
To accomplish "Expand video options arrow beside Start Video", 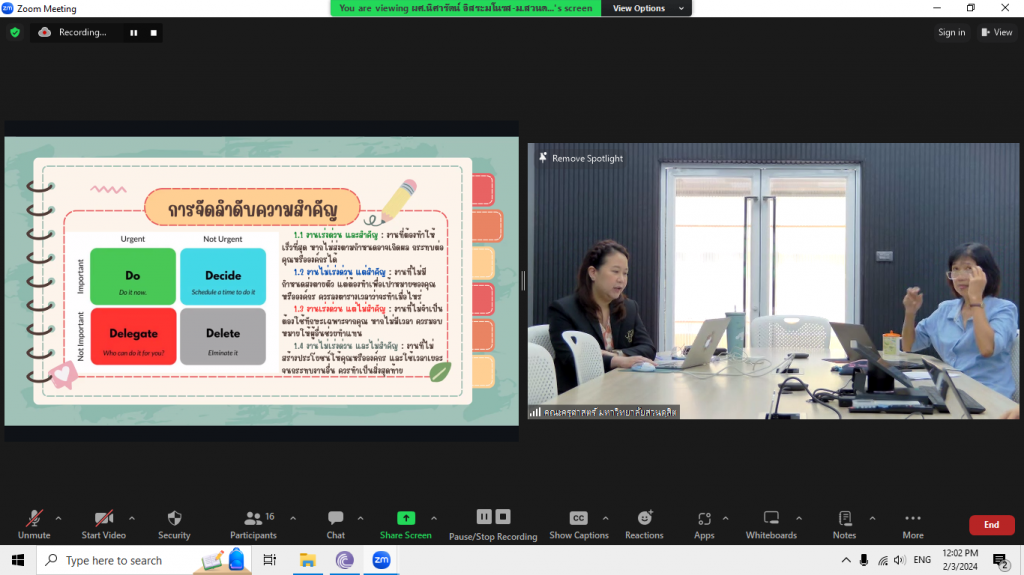I will tap(130, 518).
